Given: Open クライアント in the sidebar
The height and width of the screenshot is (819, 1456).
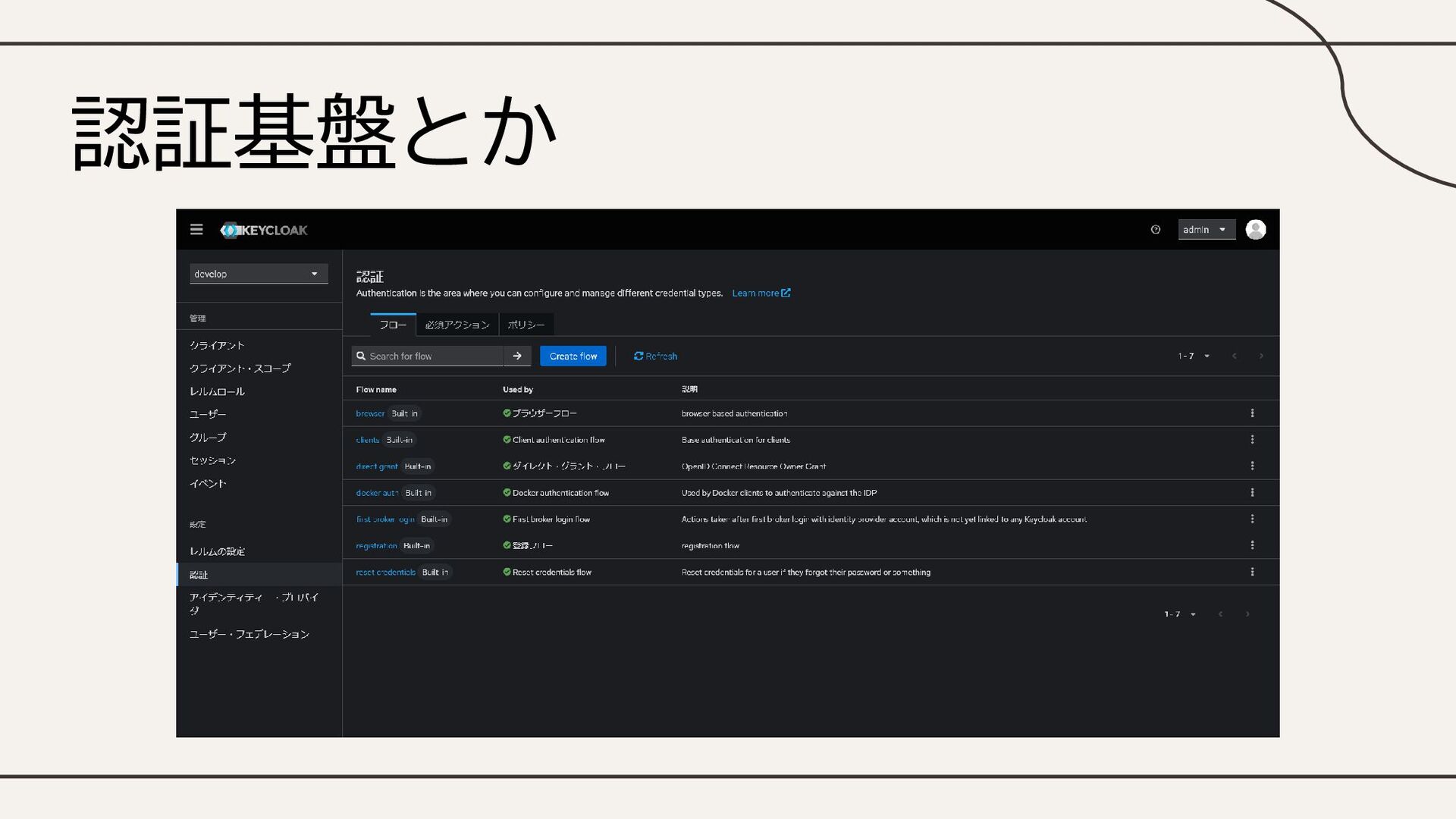Looking at the screenshot, I should (x=217, y=345).
